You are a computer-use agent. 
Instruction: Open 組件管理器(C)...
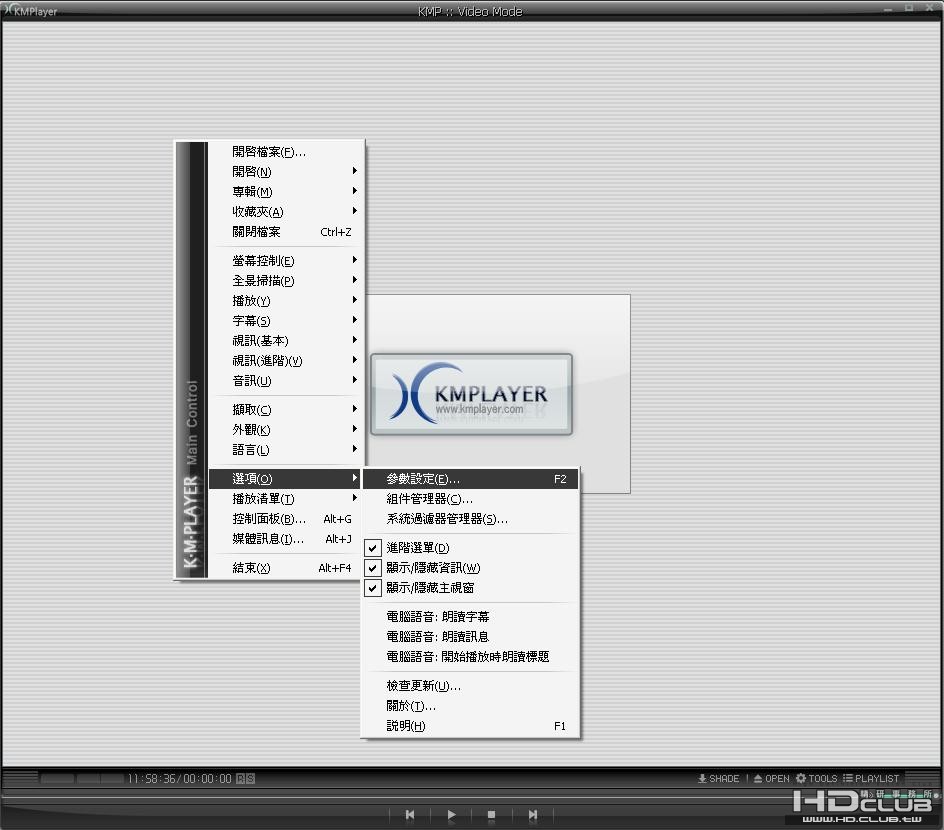470,498
